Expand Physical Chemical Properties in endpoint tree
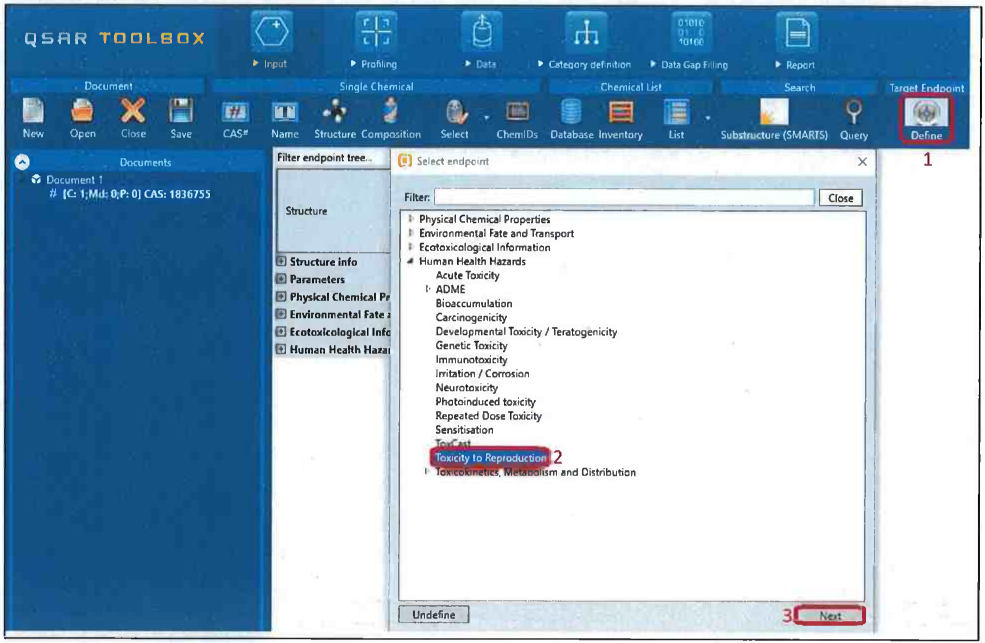This screenshot has width=985, height=643. click(x=410, y=220)
